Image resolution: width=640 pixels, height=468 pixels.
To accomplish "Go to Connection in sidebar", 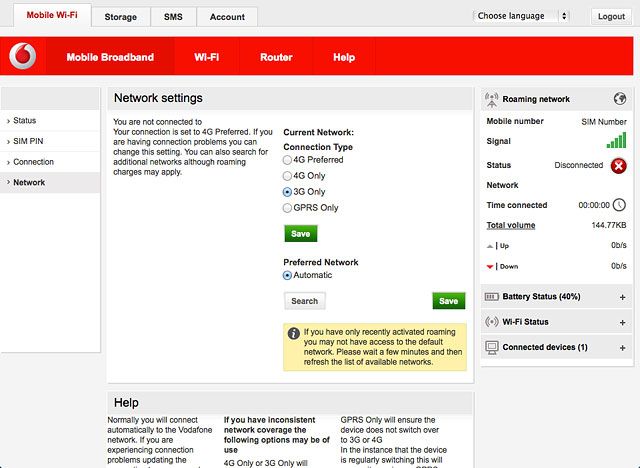I will [50, 162].
